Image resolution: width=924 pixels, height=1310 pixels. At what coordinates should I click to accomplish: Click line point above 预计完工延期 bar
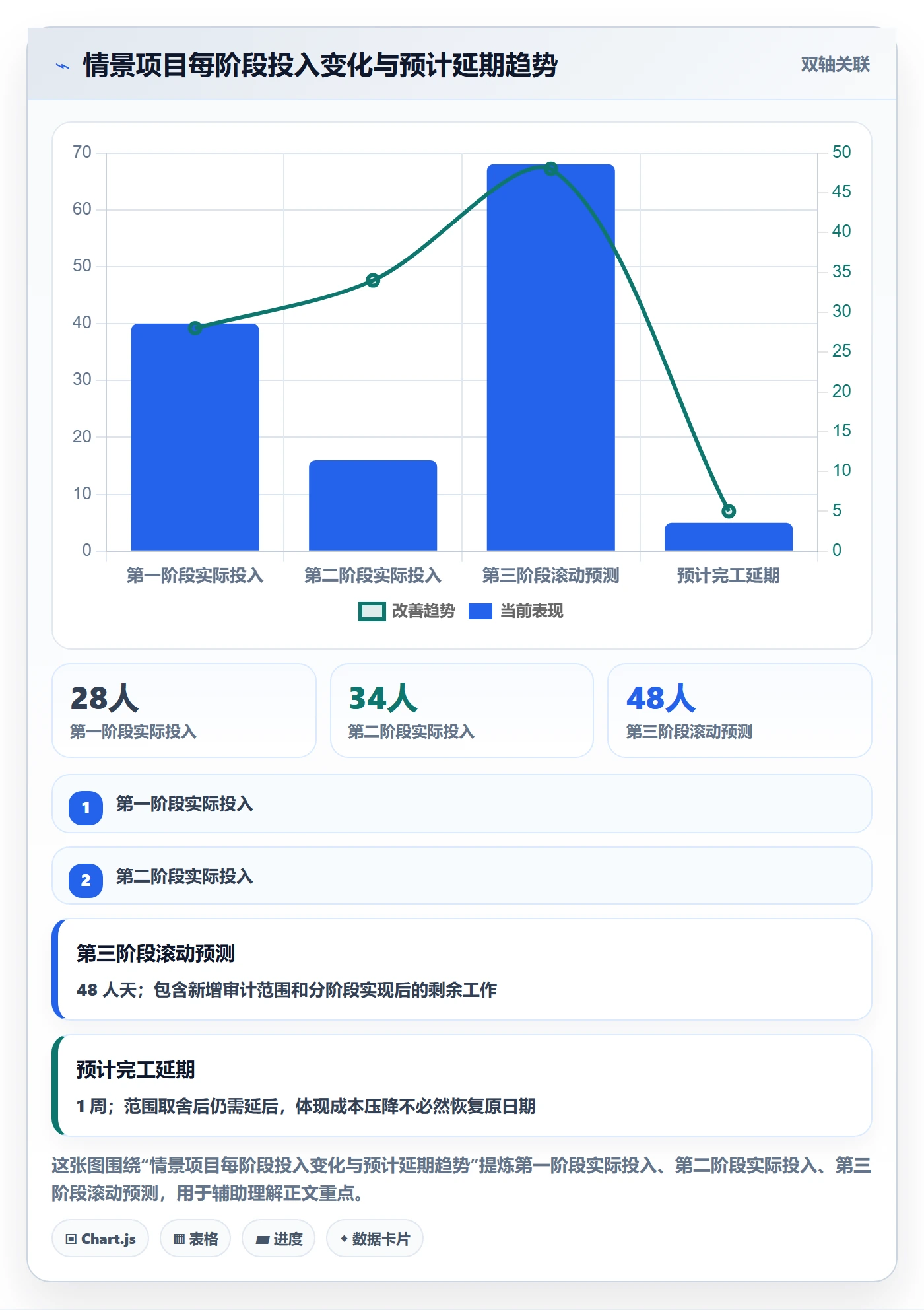[729, 511]
